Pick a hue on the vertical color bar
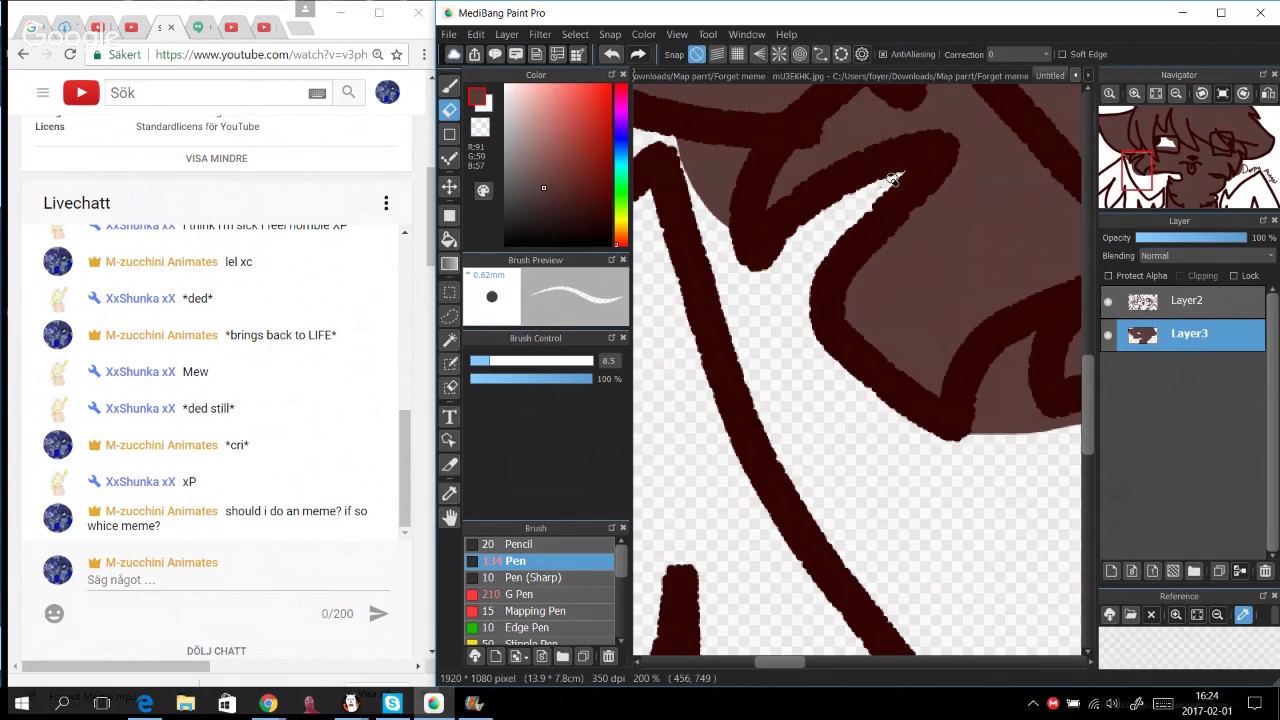The height and width of the screenshot is (720, 1280). pyautogui.click(x=621, y=165)
